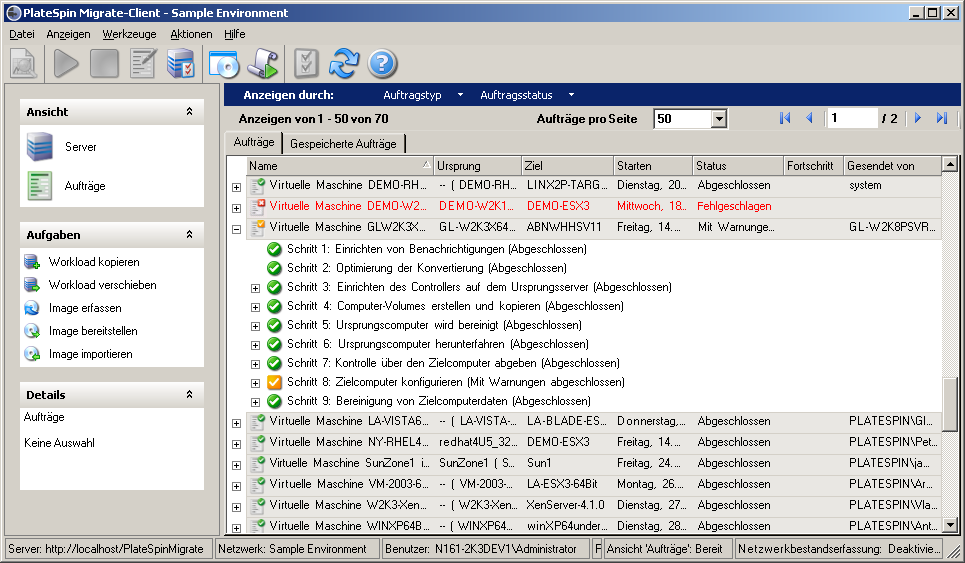This screenshot has height=563, width=965.
Task: Switch to Gespeicherte Aufträge tab
Action: point(343,143)
